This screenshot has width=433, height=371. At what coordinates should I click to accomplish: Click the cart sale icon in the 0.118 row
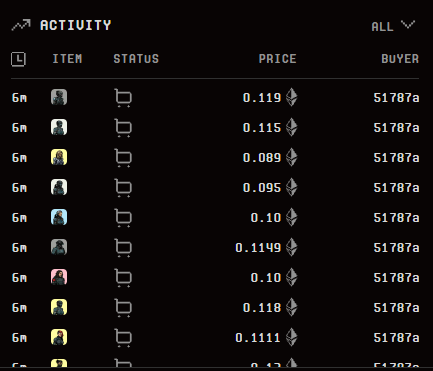(x=123, y=308)
